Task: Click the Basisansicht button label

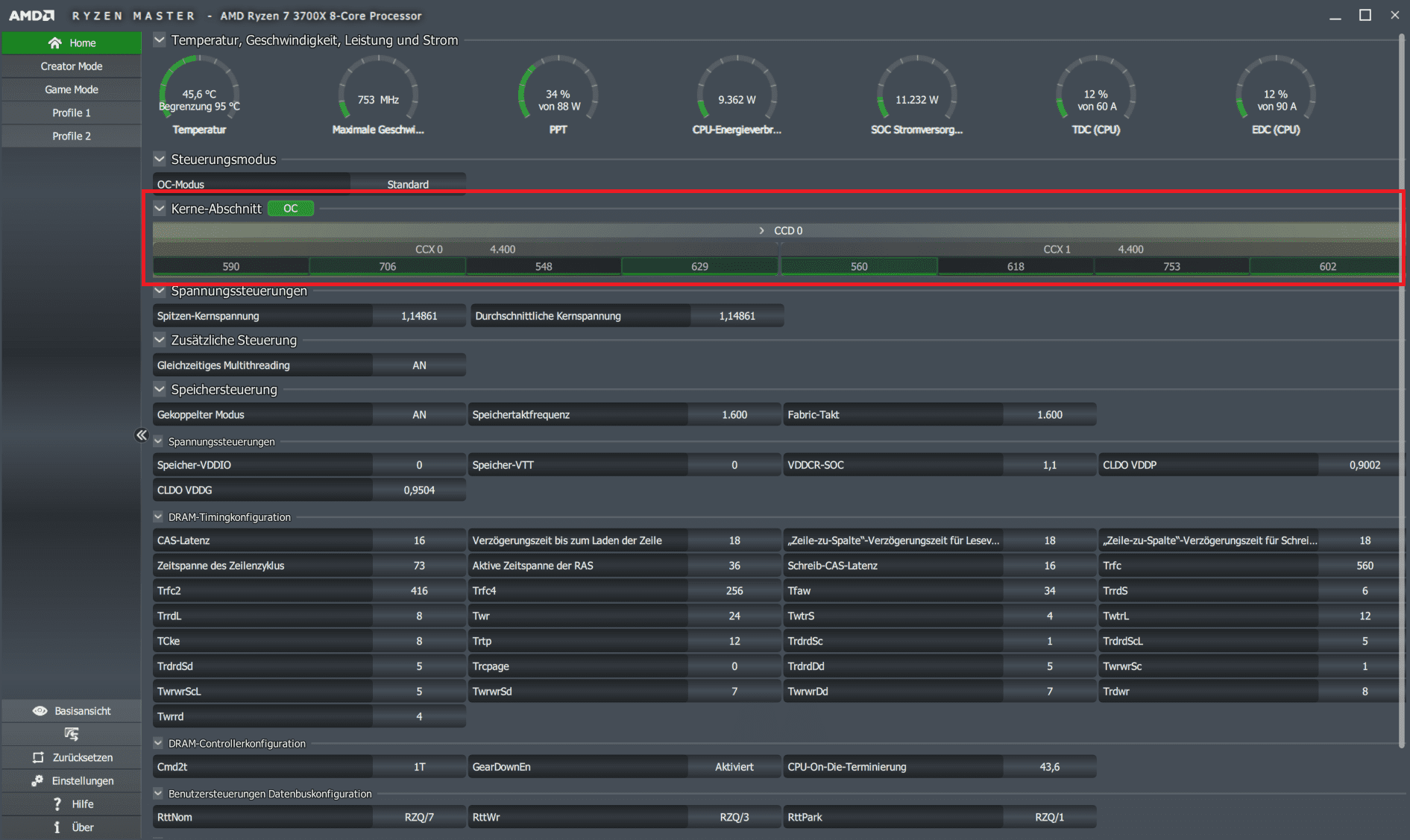Action: pyautogui.click(x=83, y=711)
